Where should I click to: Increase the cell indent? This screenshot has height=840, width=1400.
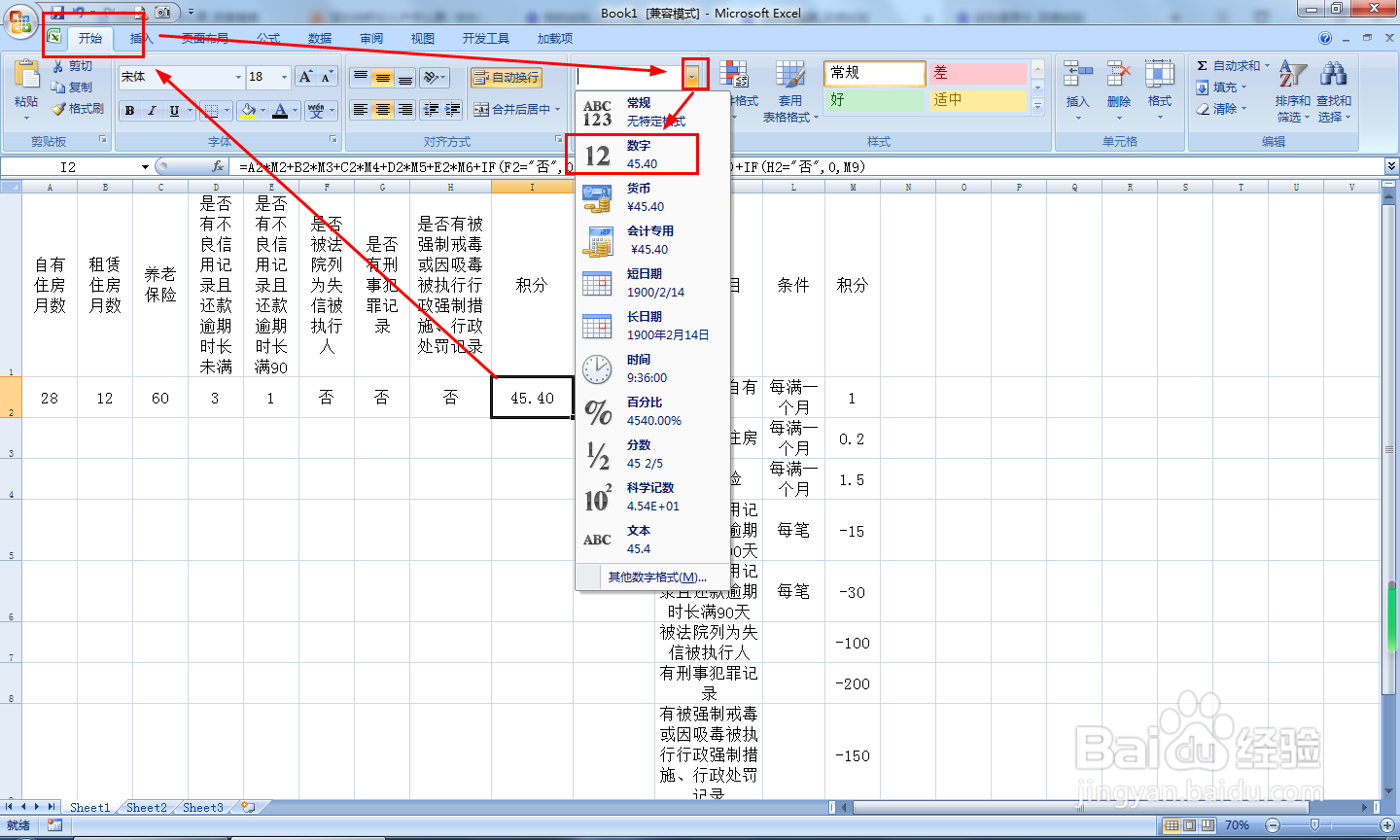(452, 110)
